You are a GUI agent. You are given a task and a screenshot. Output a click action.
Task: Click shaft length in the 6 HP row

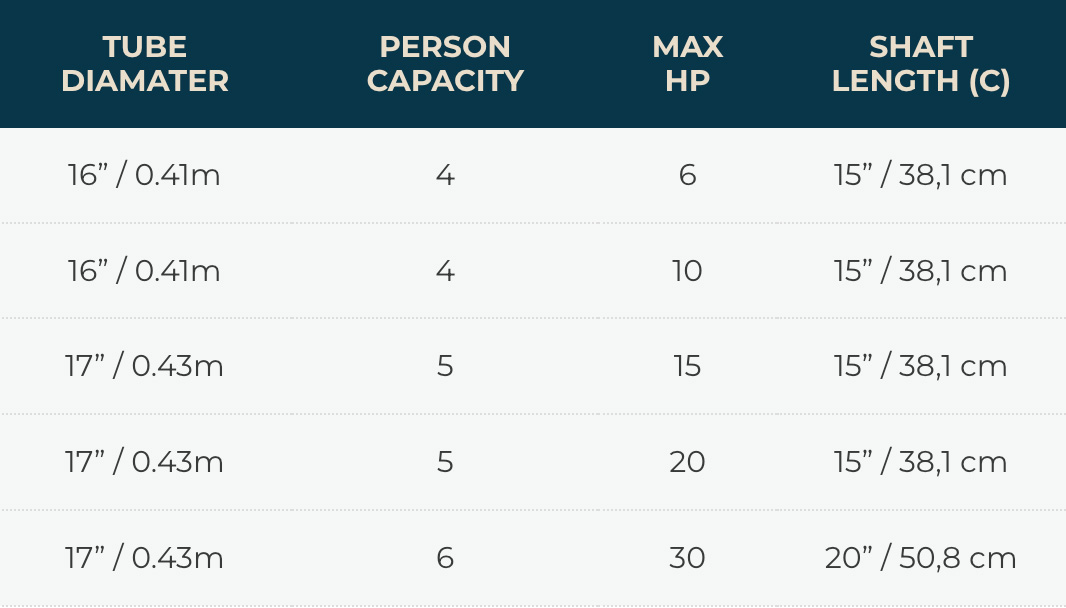(x=921, y=176)
